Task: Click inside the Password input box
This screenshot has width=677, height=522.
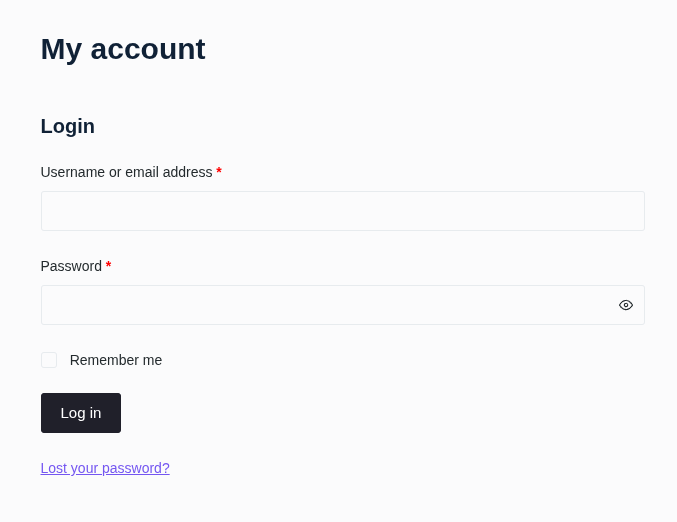Action: (x=326, y=305)
